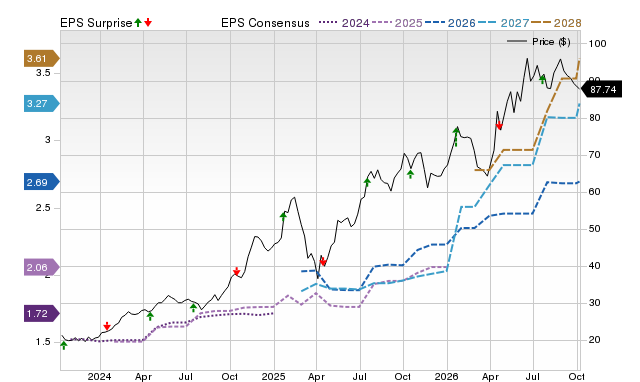Click the green up arrow in the EPS Surprise legend

click(138, 22)
